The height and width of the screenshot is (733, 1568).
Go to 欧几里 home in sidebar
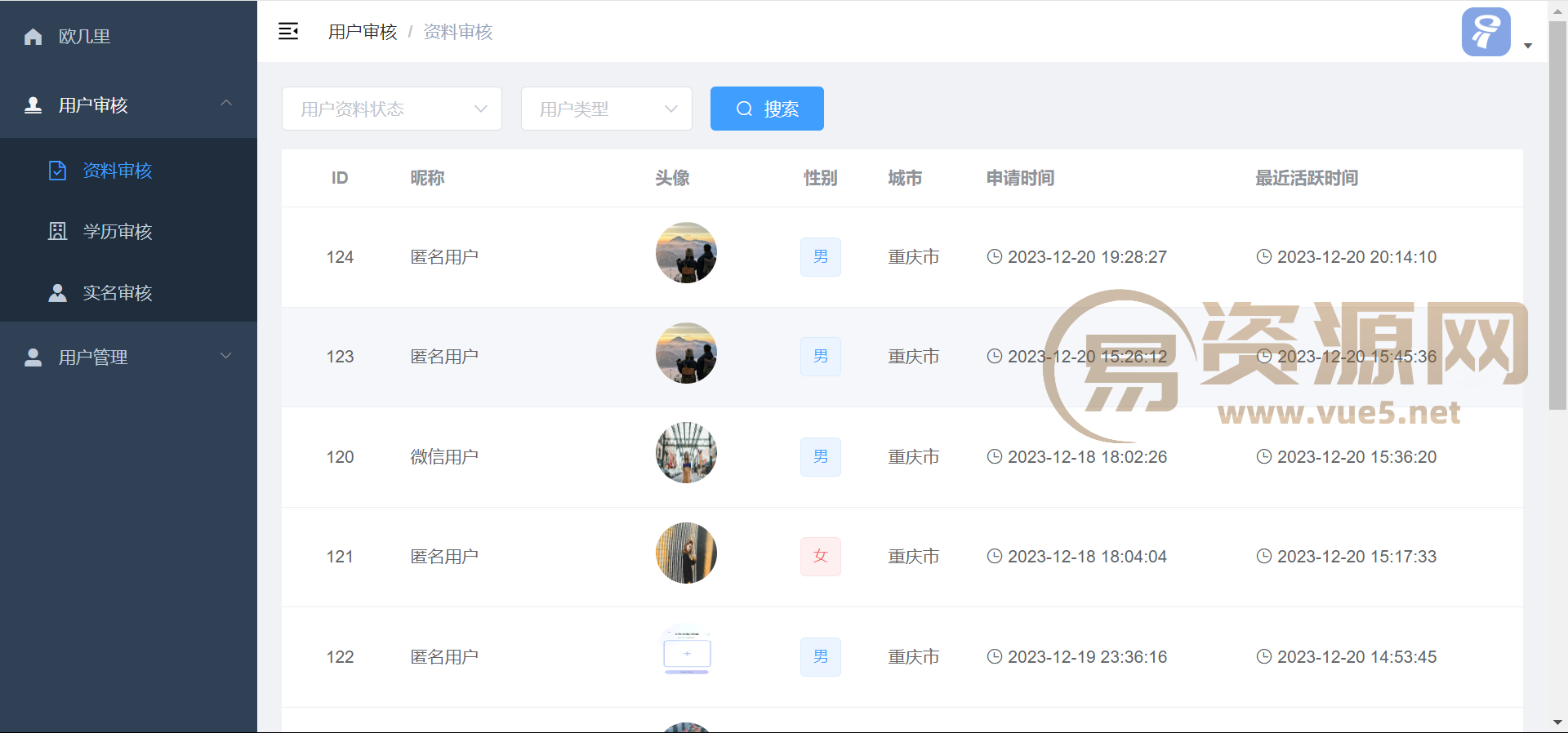pyautogui.click(x=128, y=37)
